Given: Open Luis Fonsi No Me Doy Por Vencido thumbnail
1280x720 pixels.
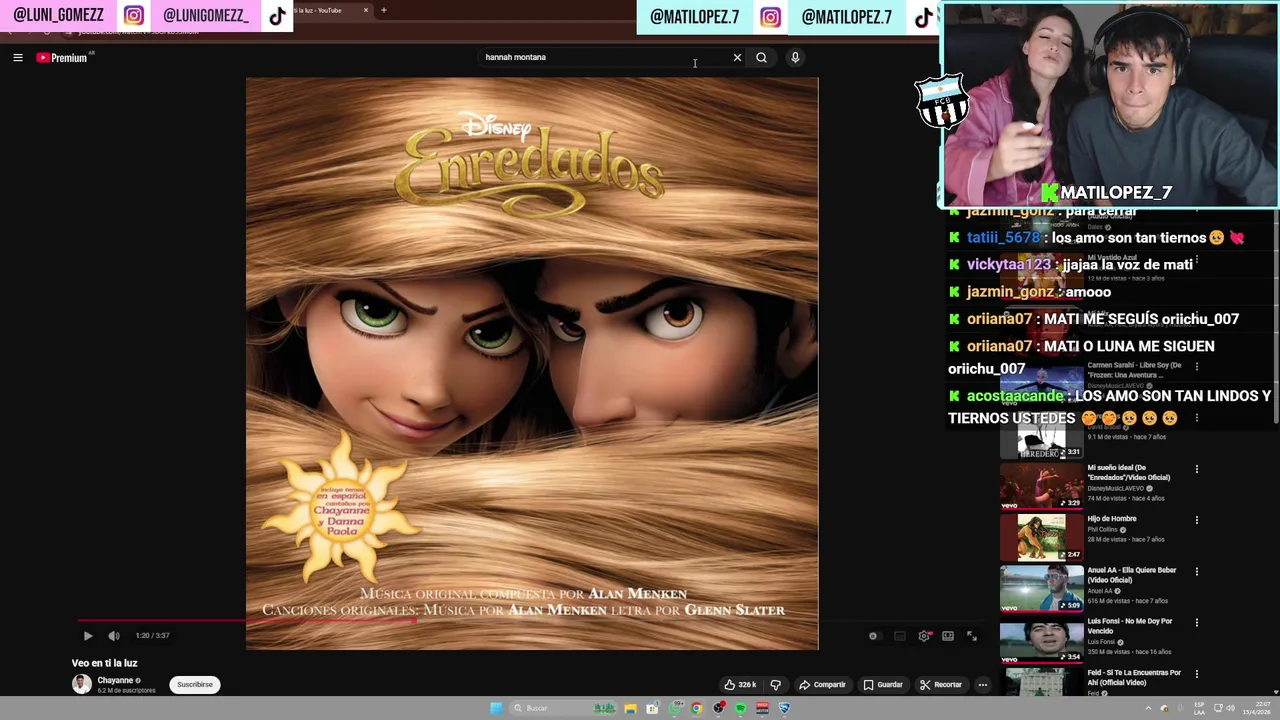Looking at the screenshot, I should [x=1041, y=640].
